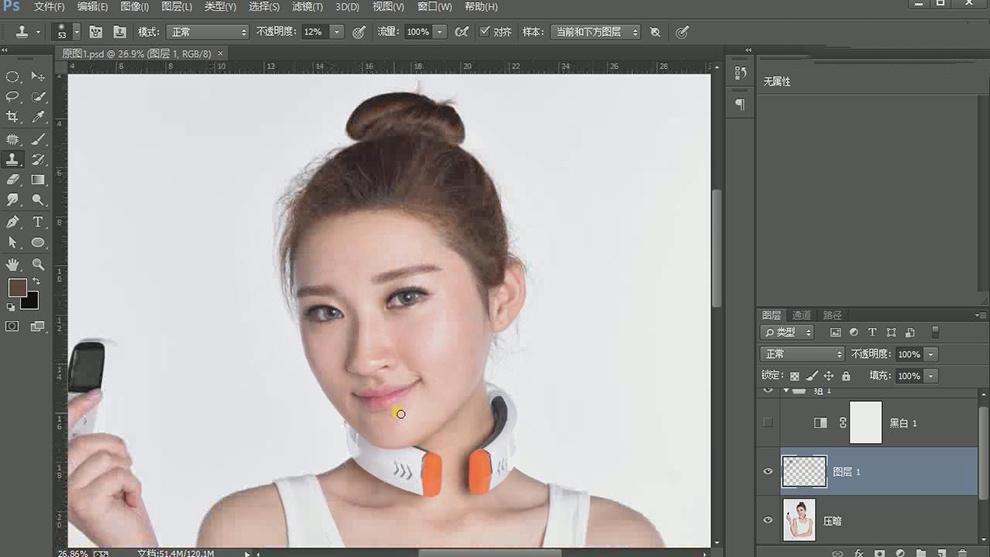Open the 路径 paths tab

[832, 315]
